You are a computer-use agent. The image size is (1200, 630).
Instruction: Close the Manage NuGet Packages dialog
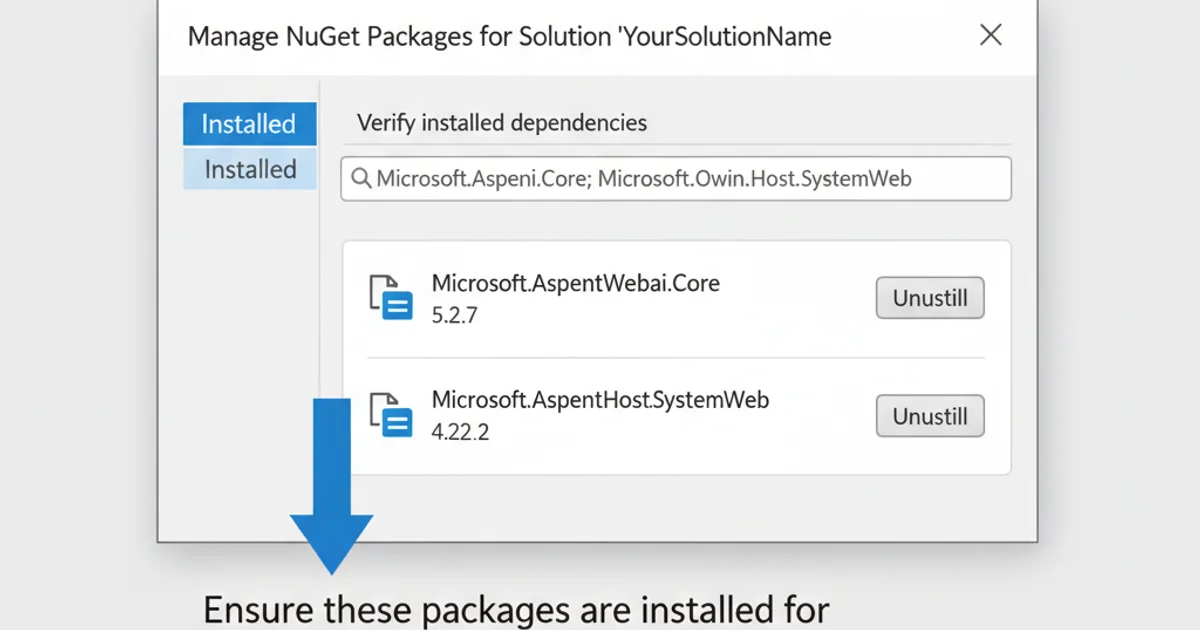coord(990,34)
